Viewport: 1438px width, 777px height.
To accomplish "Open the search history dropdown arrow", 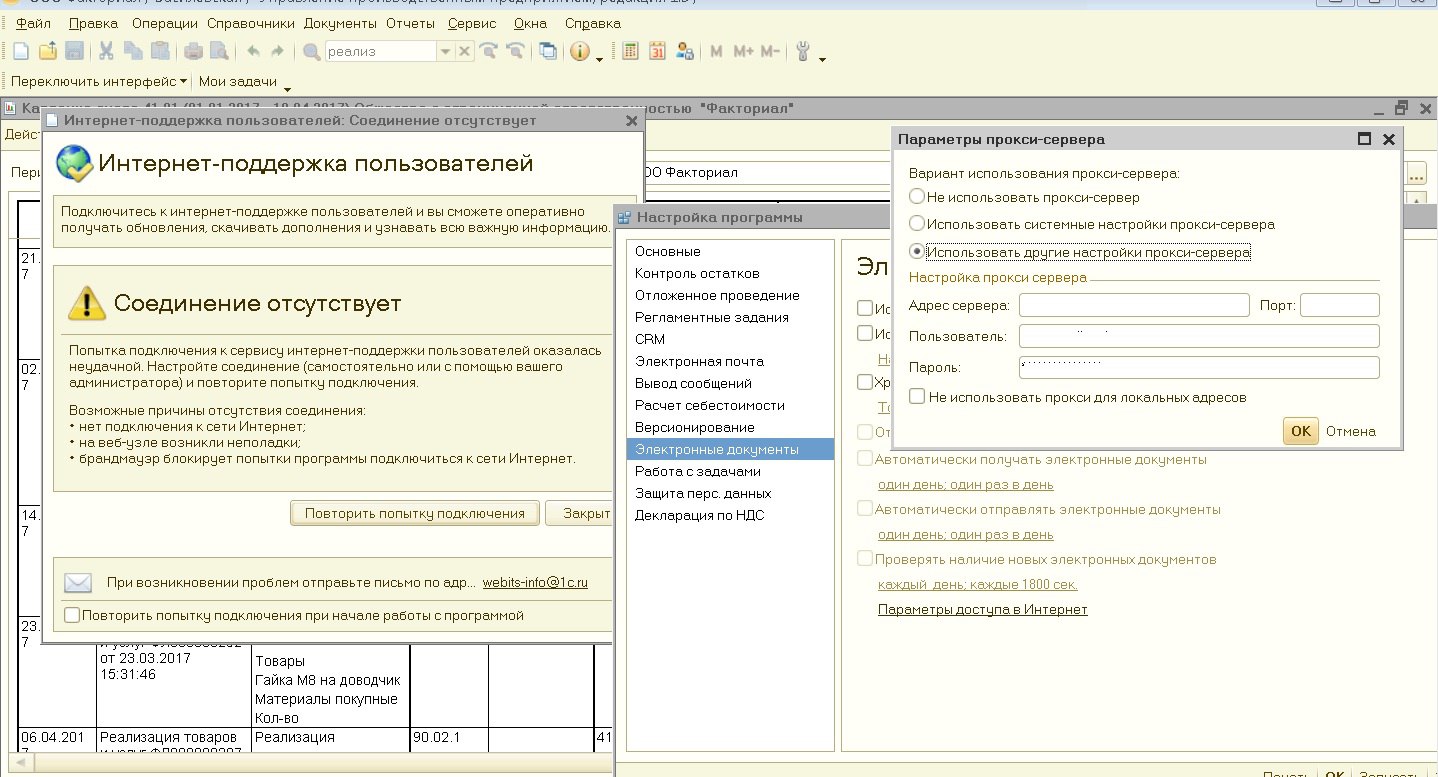I will 445,52.
